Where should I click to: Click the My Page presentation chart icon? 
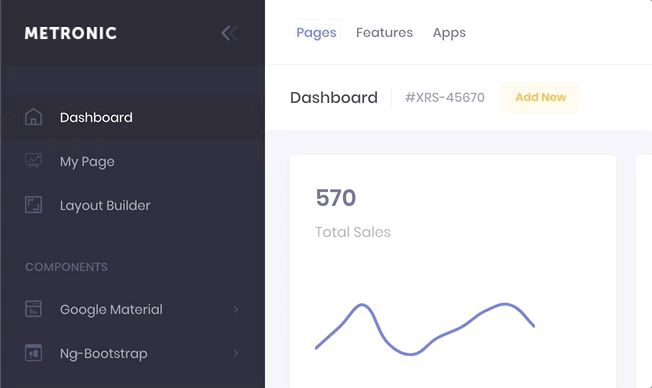tap(33, 161)
